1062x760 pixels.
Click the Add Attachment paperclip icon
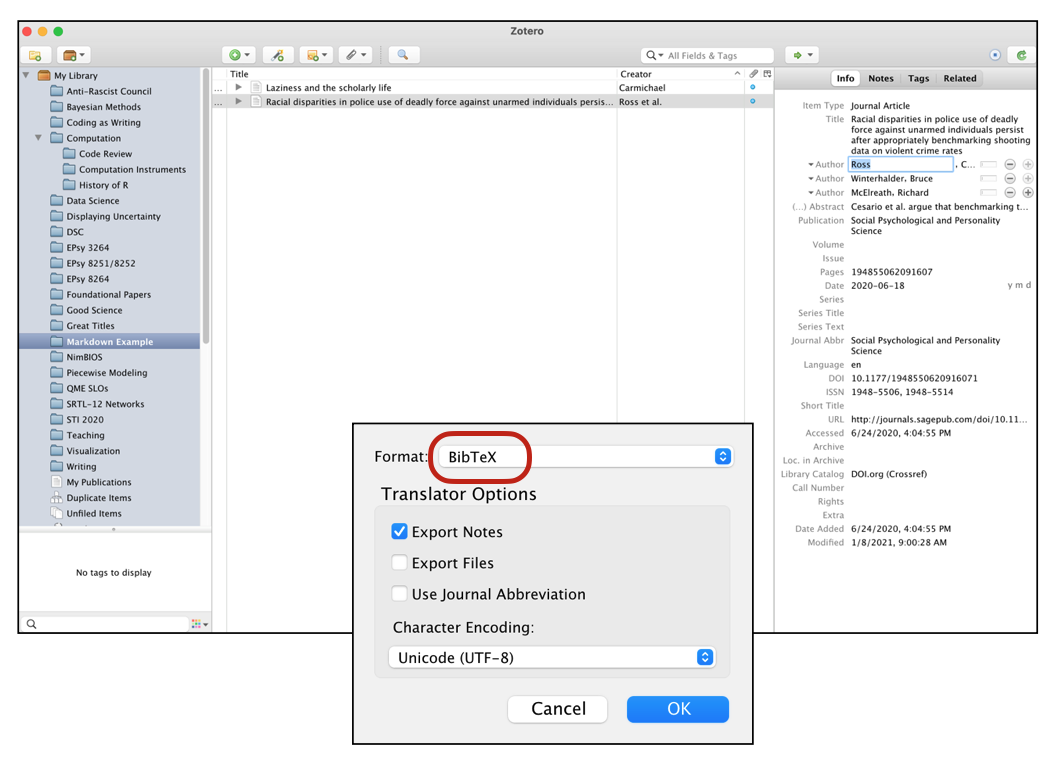pyautogui.click(x=350, y=55)
